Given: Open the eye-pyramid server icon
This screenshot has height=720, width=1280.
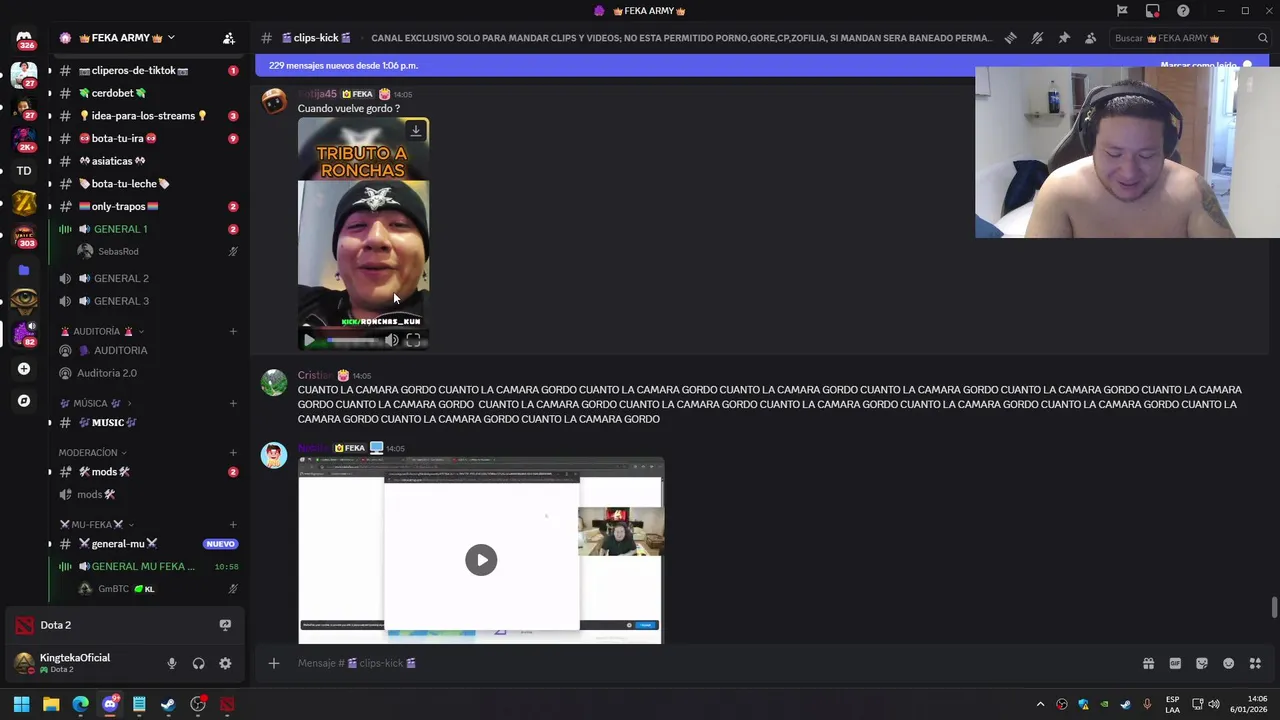Looking at the screenshot, I should 24,301.
